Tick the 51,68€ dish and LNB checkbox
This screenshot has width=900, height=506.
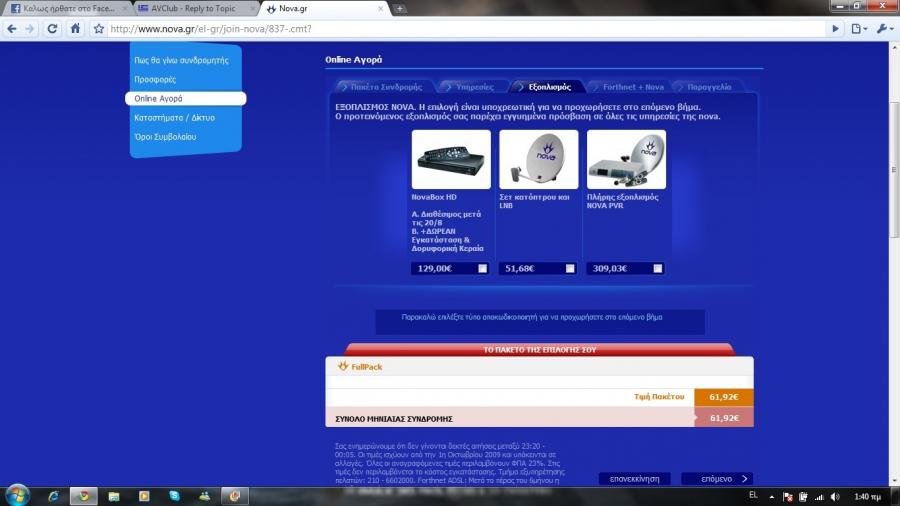(570, 268)
